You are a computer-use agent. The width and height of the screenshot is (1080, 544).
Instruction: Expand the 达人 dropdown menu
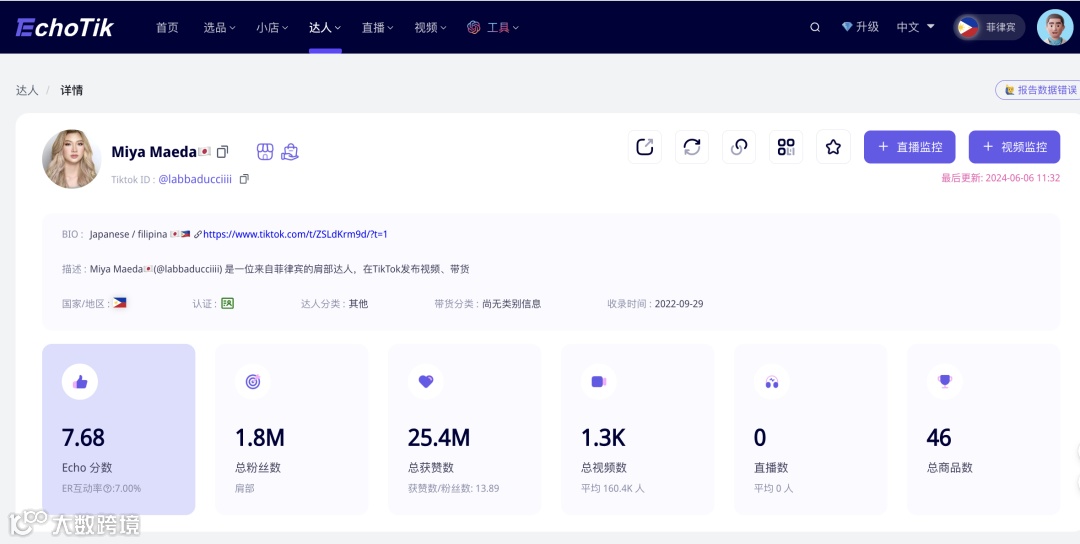coord(325,28)
